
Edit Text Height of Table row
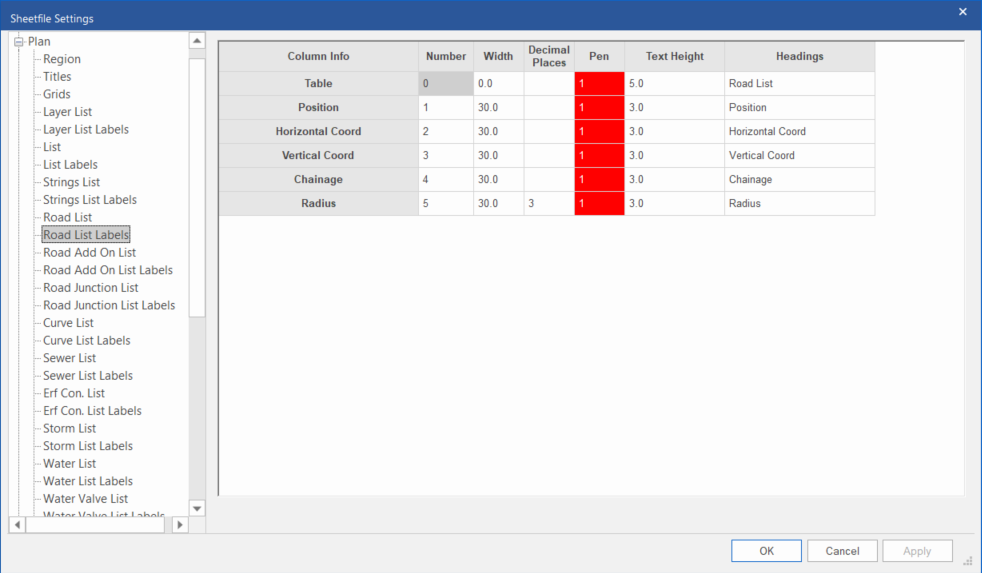tap(674, 84)
